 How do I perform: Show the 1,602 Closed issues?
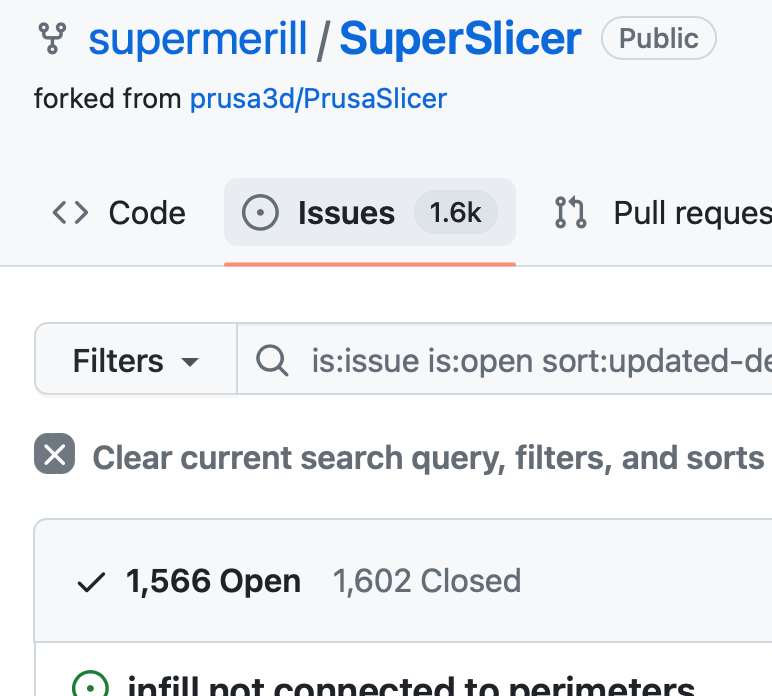point(427,581)
